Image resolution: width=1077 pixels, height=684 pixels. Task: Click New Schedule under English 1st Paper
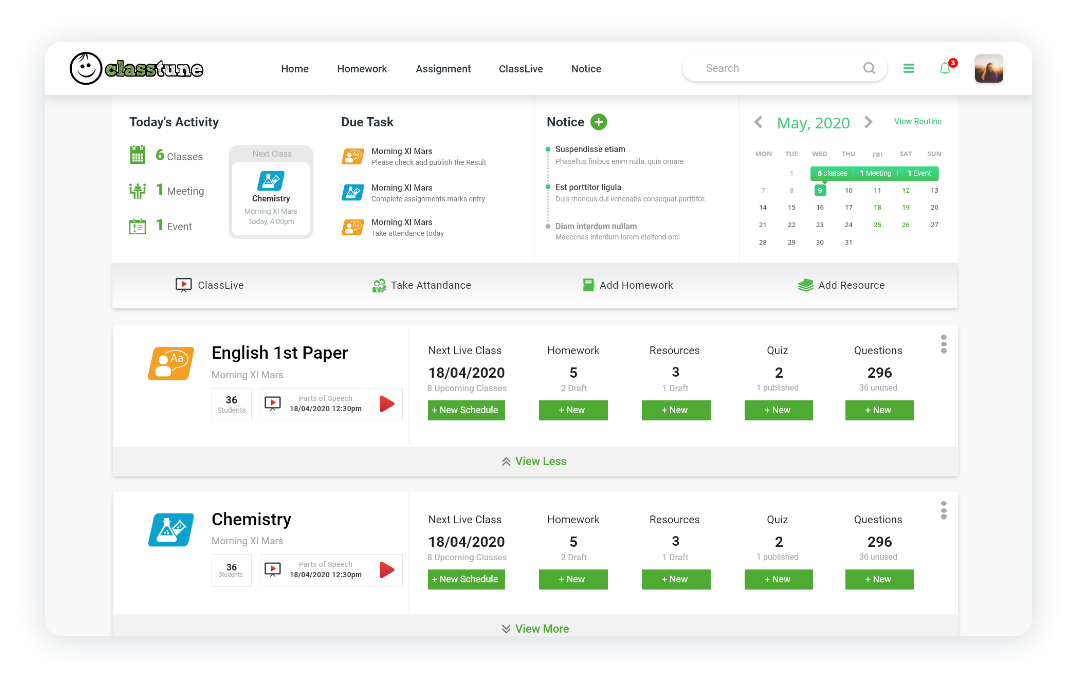[466, 410]
